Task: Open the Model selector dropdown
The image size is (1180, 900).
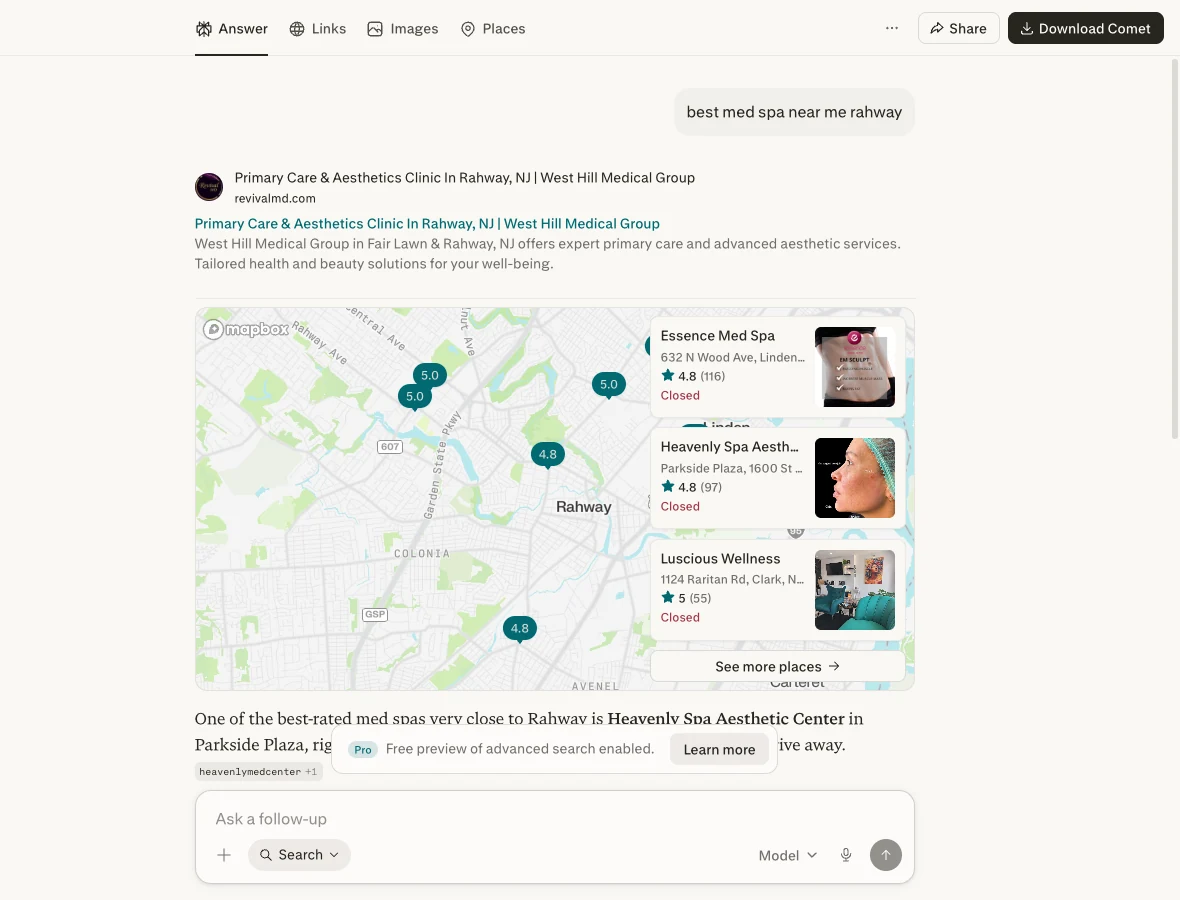Action: 787,855
